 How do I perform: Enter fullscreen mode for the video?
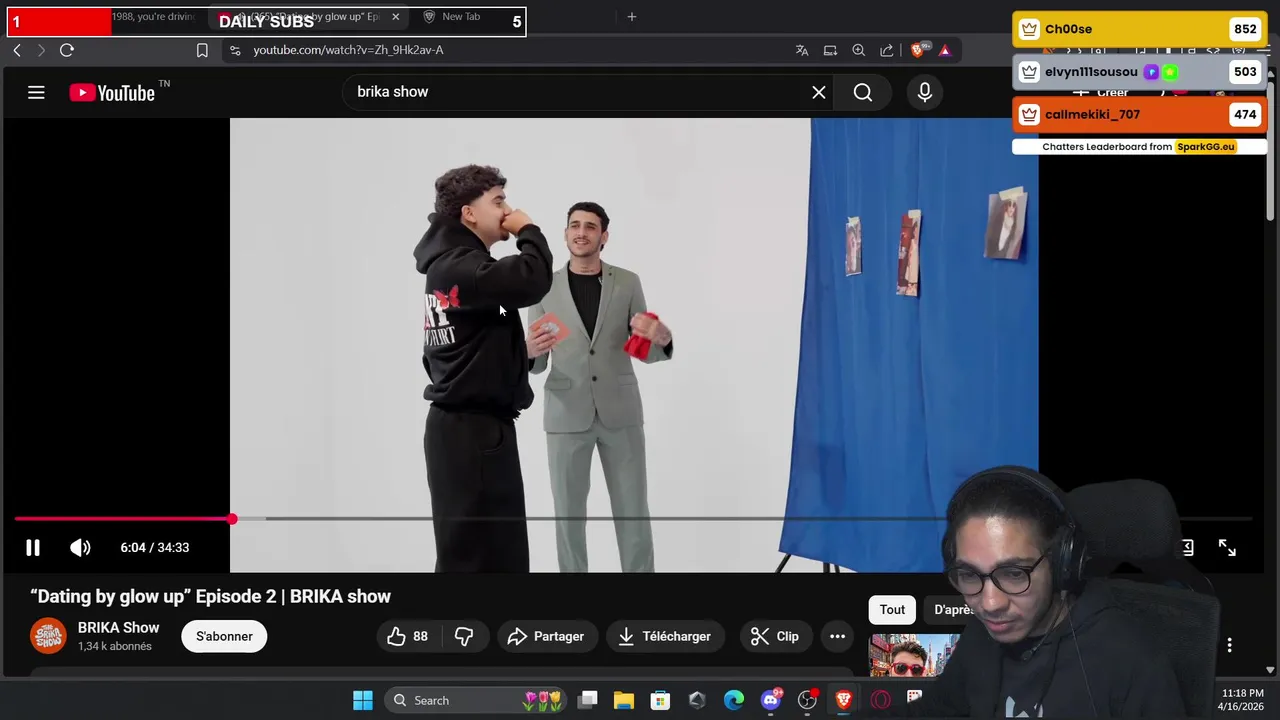coord(1227,548)
